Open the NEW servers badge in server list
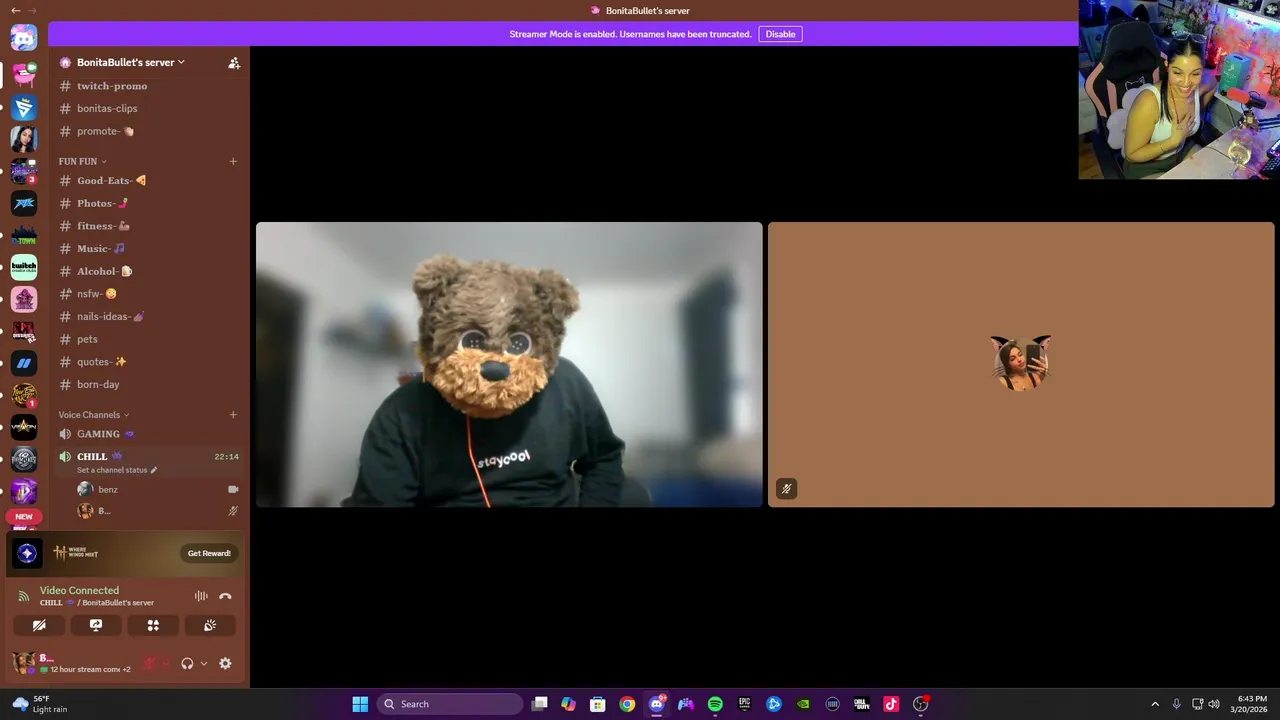 [x=24, y=517]
